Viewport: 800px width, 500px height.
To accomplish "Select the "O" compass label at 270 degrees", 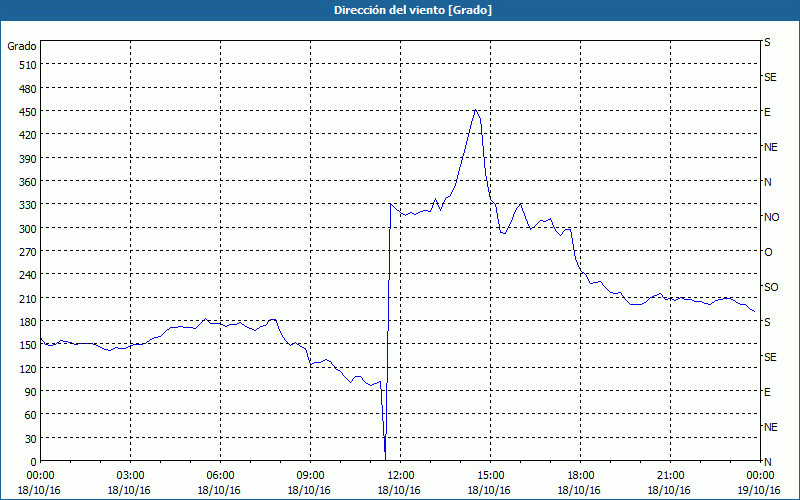I will pyautogui.click(x=768, y=252).
